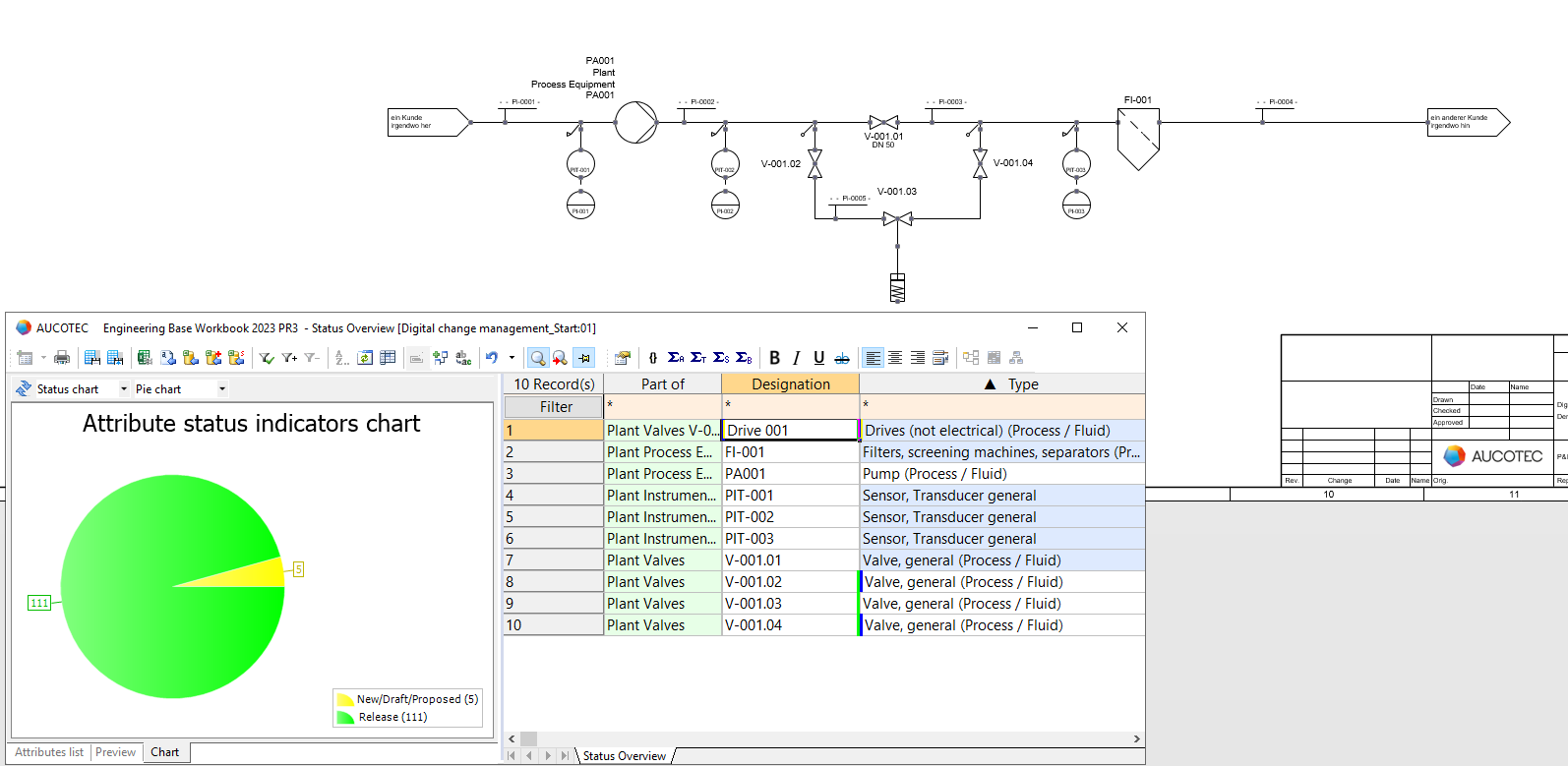Click the Filter row button

[x=554, y=407]
